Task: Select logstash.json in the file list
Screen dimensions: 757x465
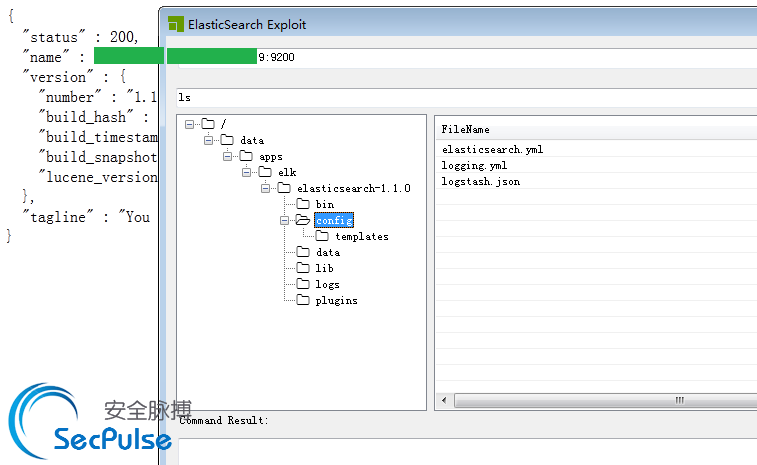Action: [481, 182]
